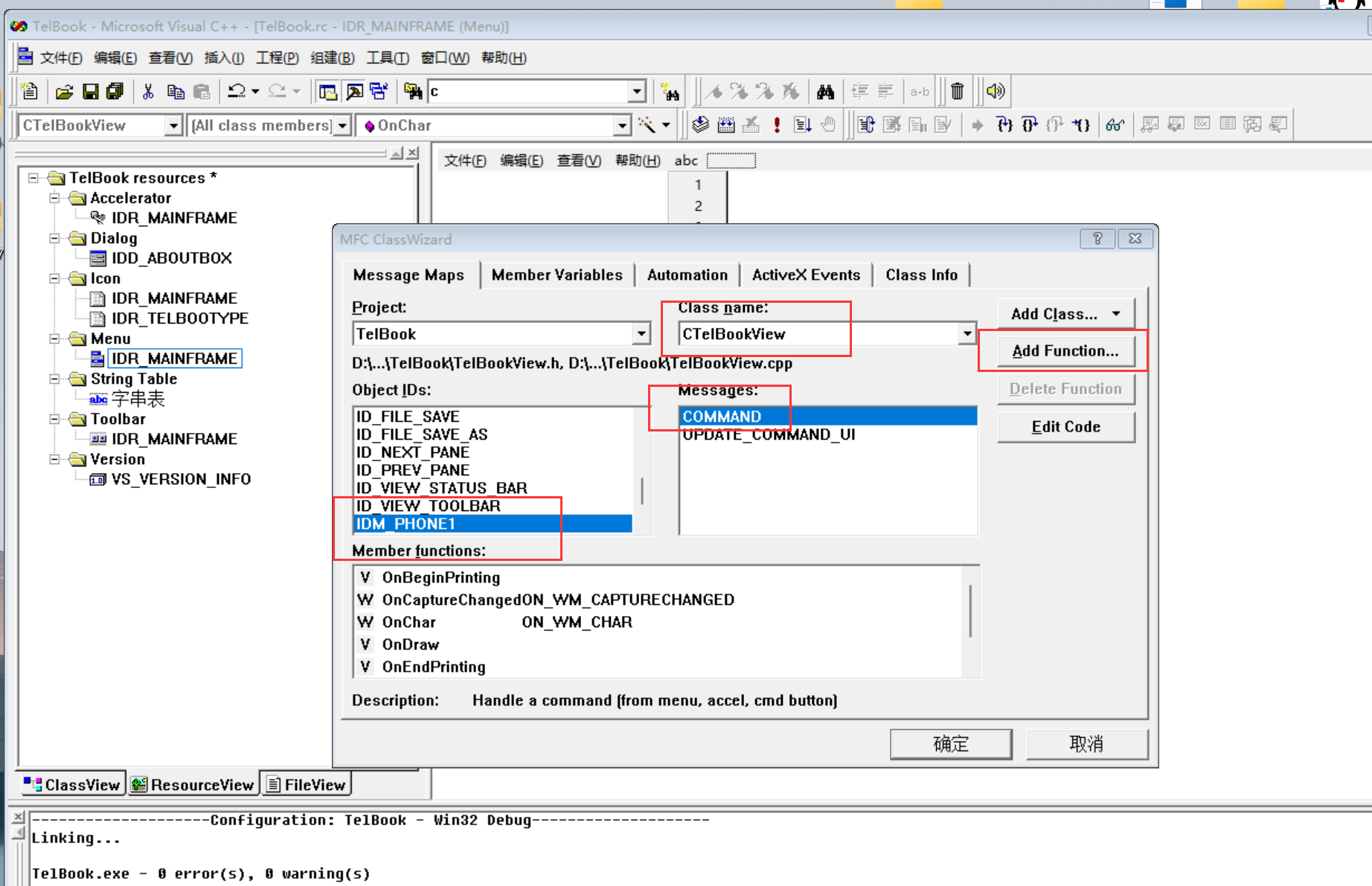Viewport: 1372px width, 886px height.
Task: Click the 取消 Cancel button
Action: click(x=1086, y=744)
